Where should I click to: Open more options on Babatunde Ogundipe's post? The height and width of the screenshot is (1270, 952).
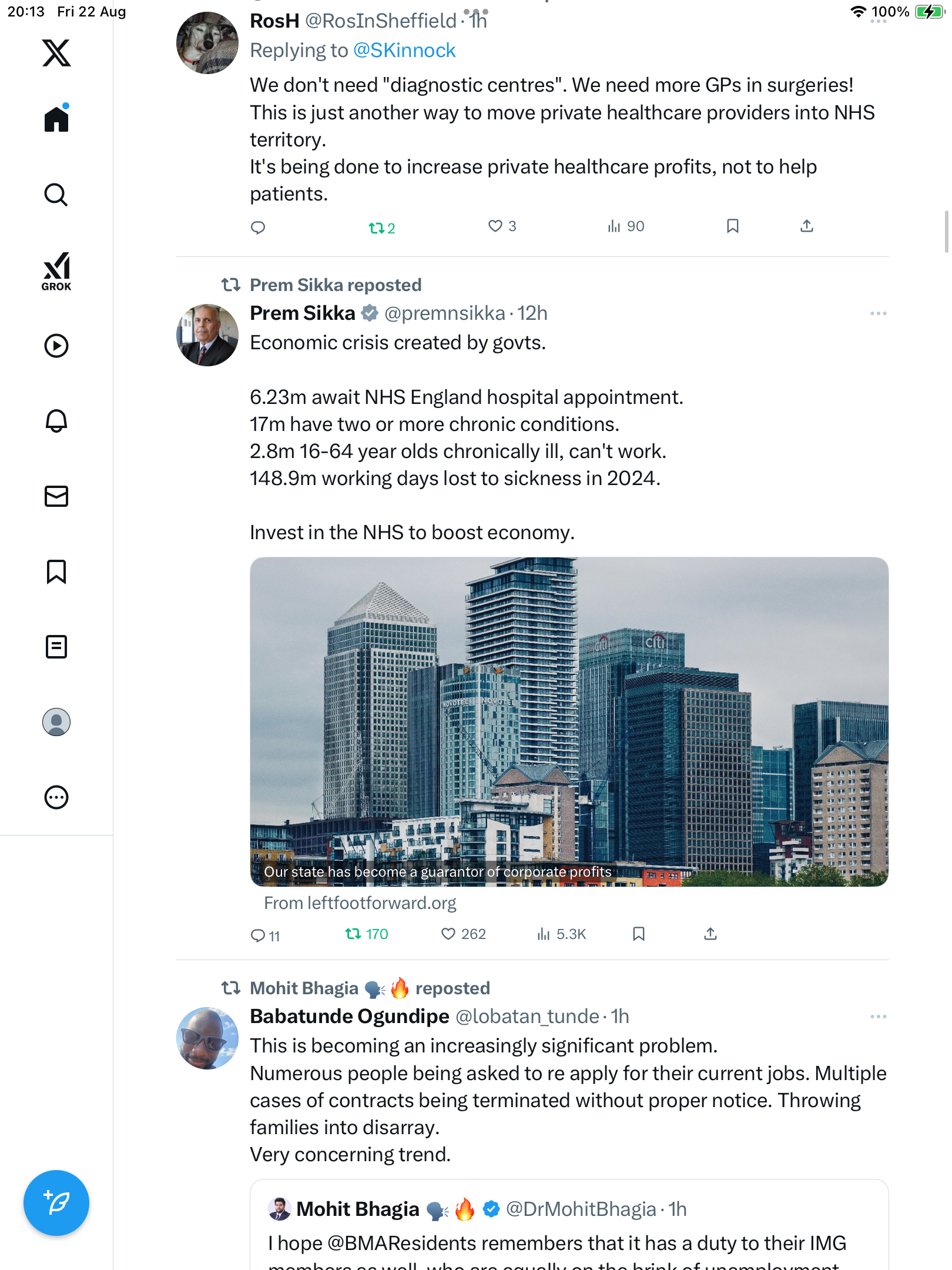(x=878, y=1017)
